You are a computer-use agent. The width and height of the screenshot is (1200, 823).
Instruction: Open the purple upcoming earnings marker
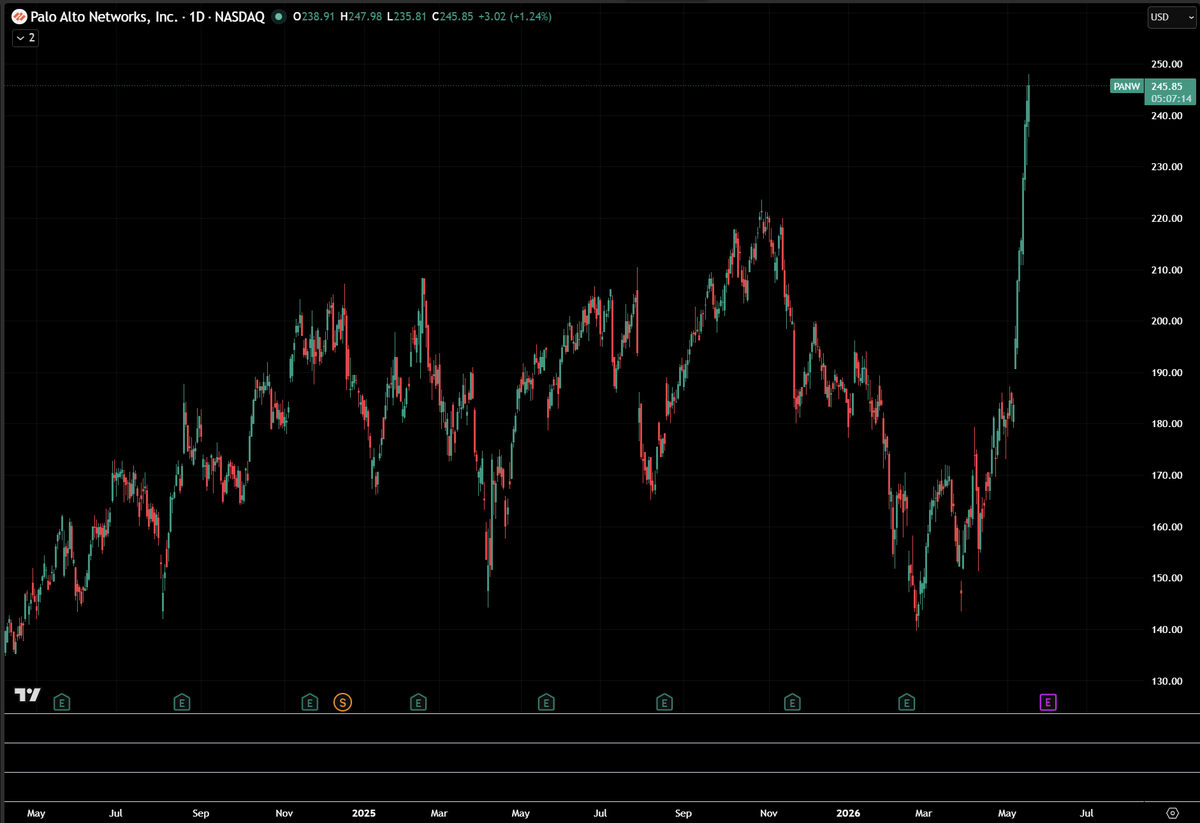[1048, 702]
